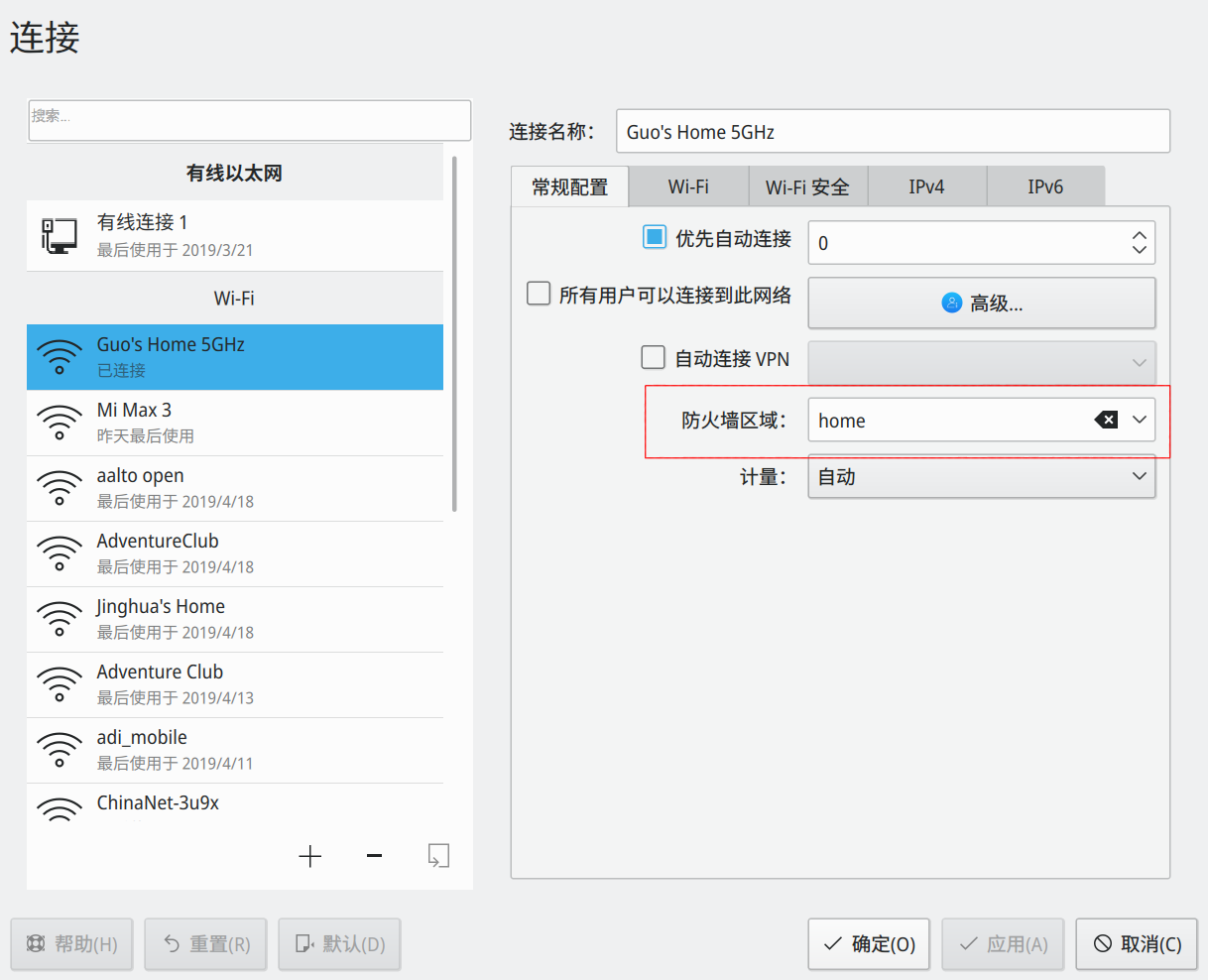This screenshot has width=1208, height=980.
Task: Select the wired ethernet icon for 有线连接 1
Action: [58, 234]
